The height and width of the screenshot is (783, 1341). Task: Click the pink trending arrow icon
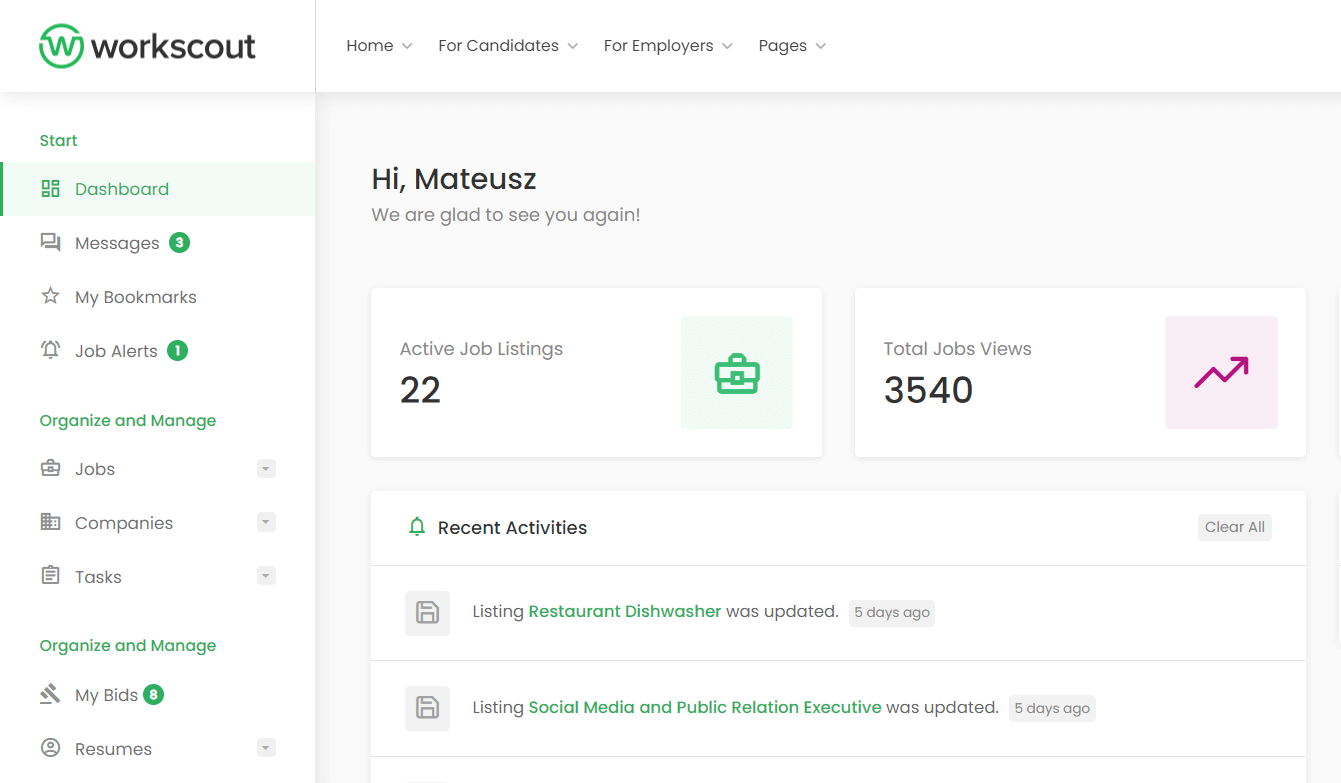[1221, 373]
